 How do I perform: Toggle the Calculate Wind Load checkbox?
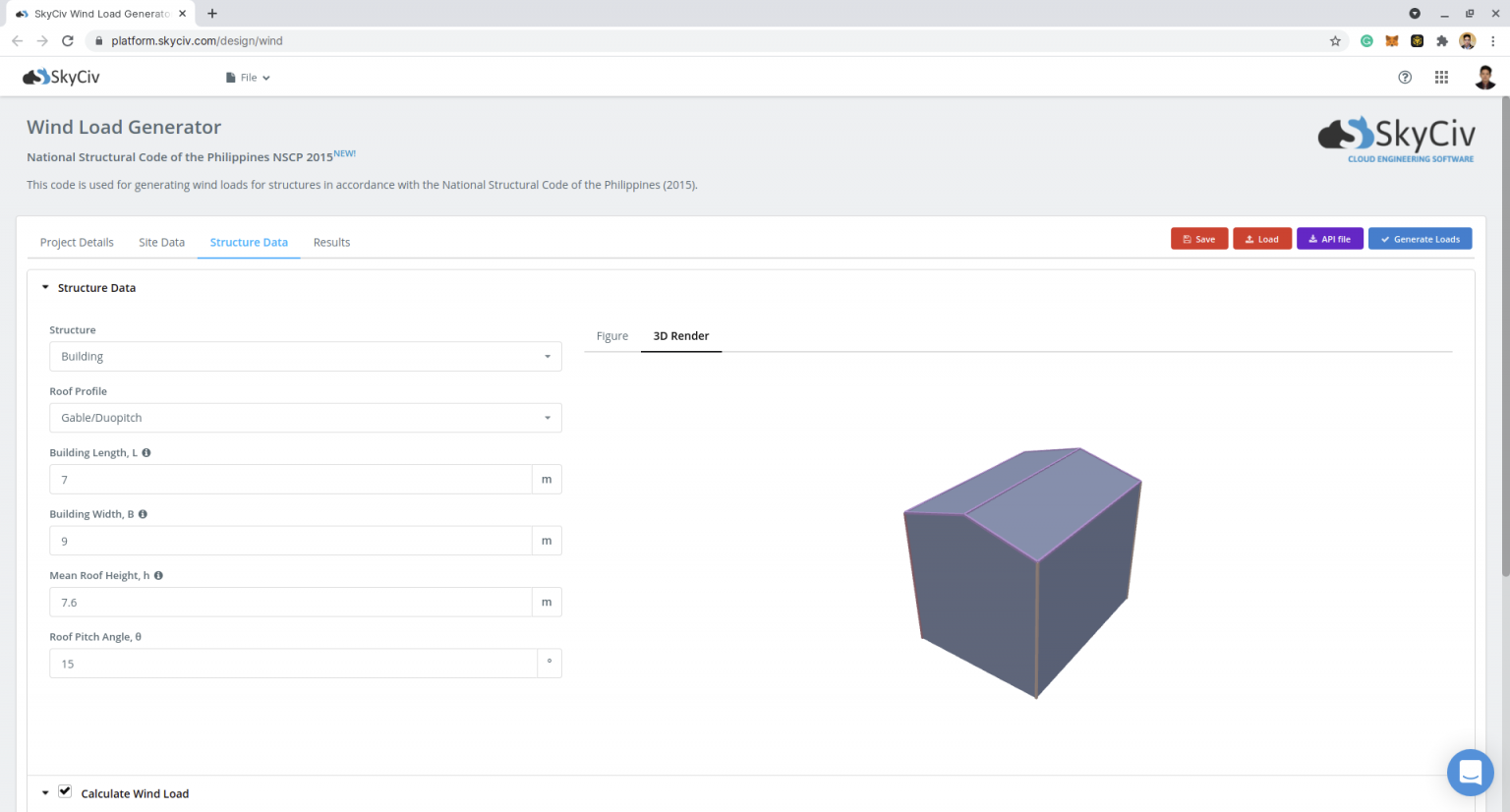coord(65,791)
